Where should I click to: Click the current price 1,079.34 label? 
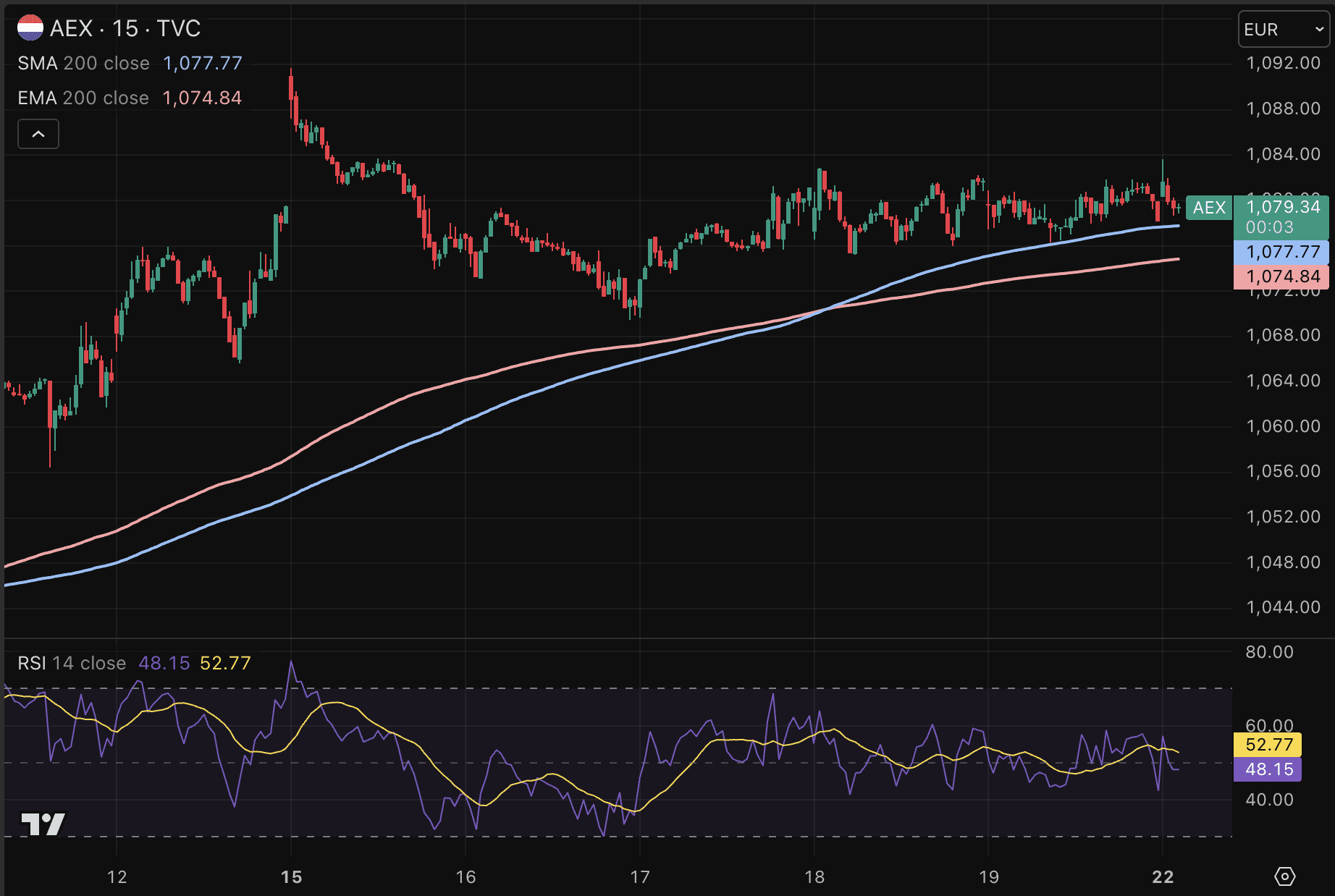coord(1283,207)
